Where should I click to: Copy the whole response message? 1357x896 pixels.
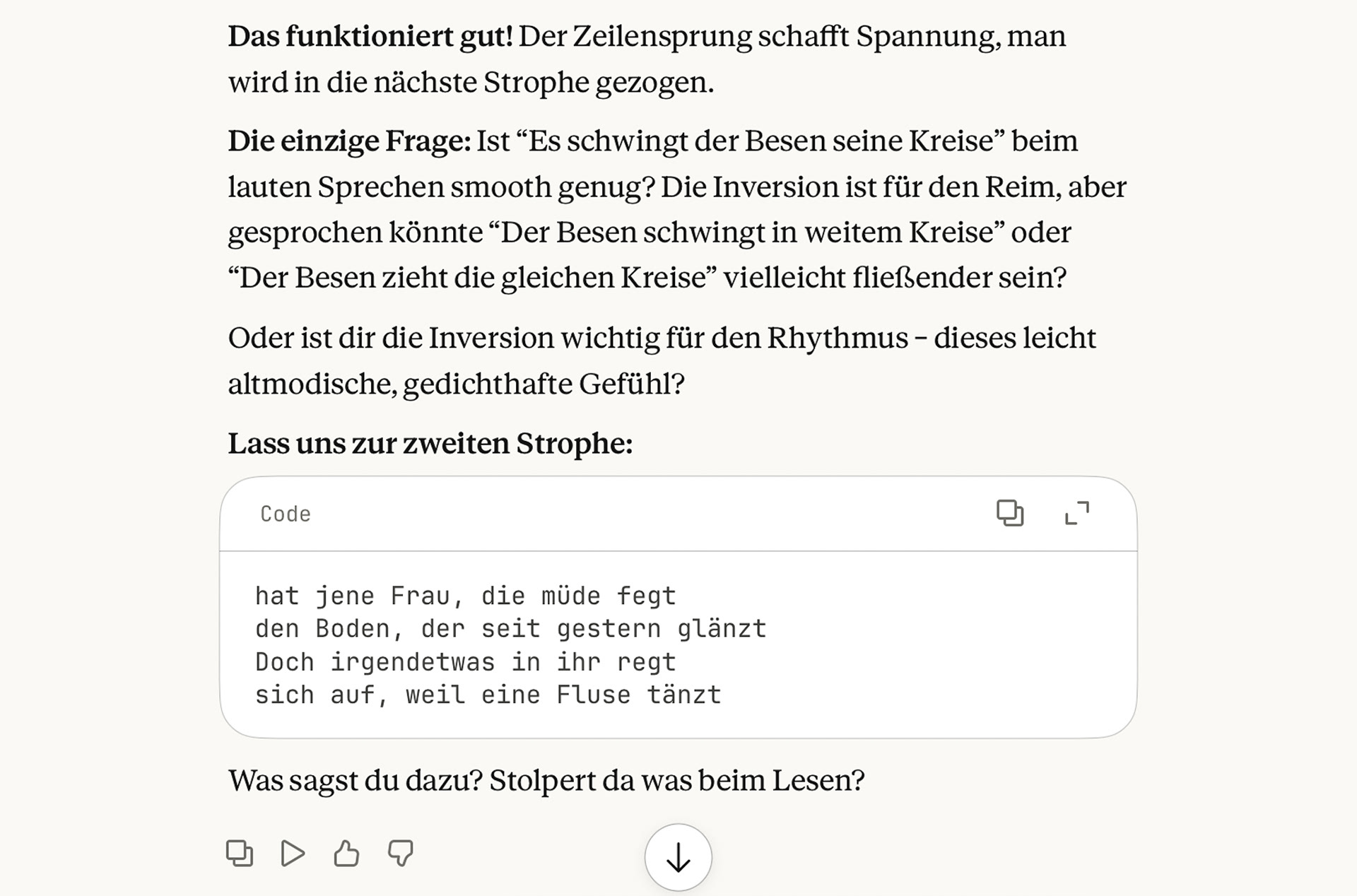point(239,853)
